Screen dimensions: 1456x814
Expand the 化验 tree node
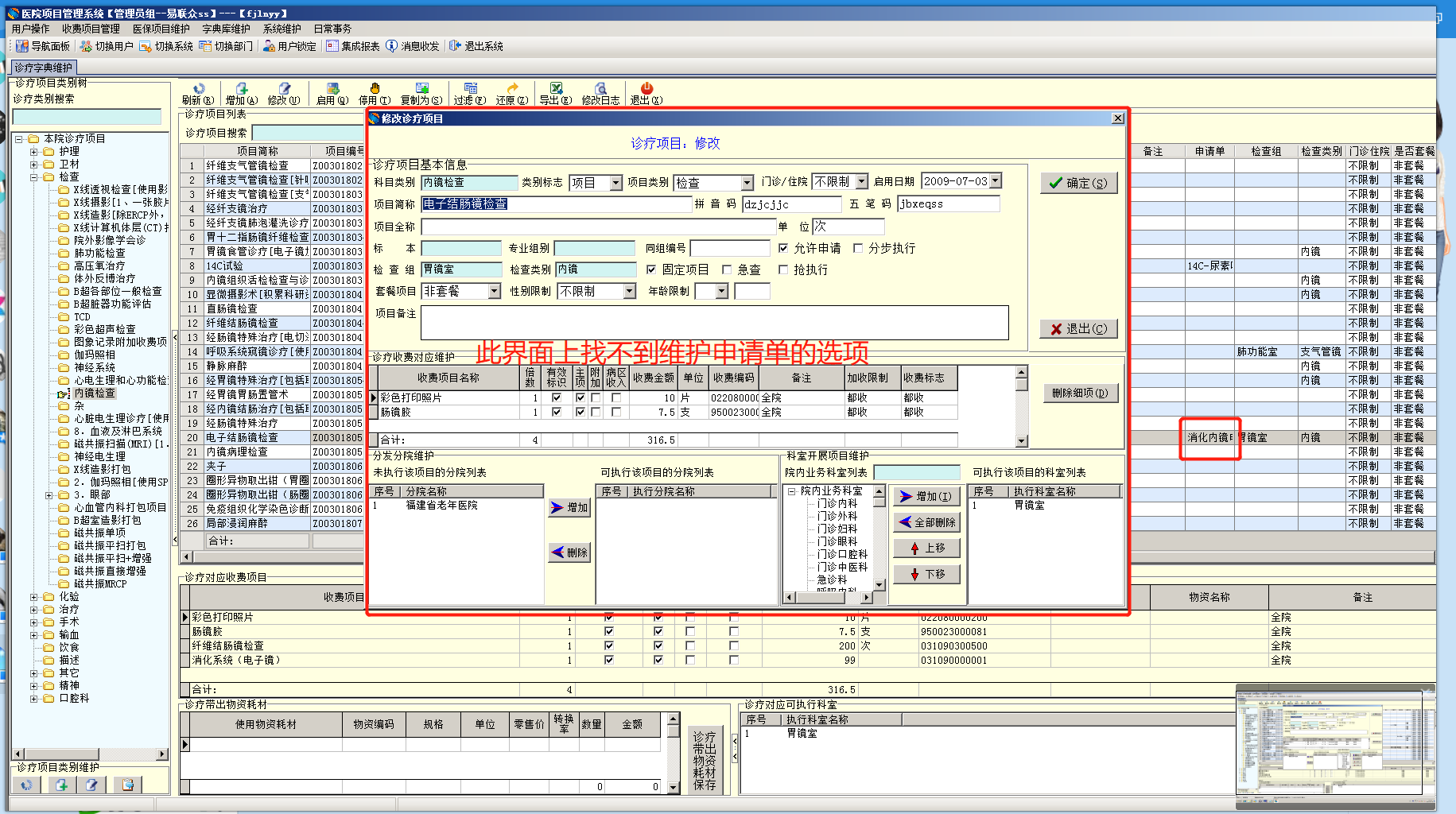33,597
